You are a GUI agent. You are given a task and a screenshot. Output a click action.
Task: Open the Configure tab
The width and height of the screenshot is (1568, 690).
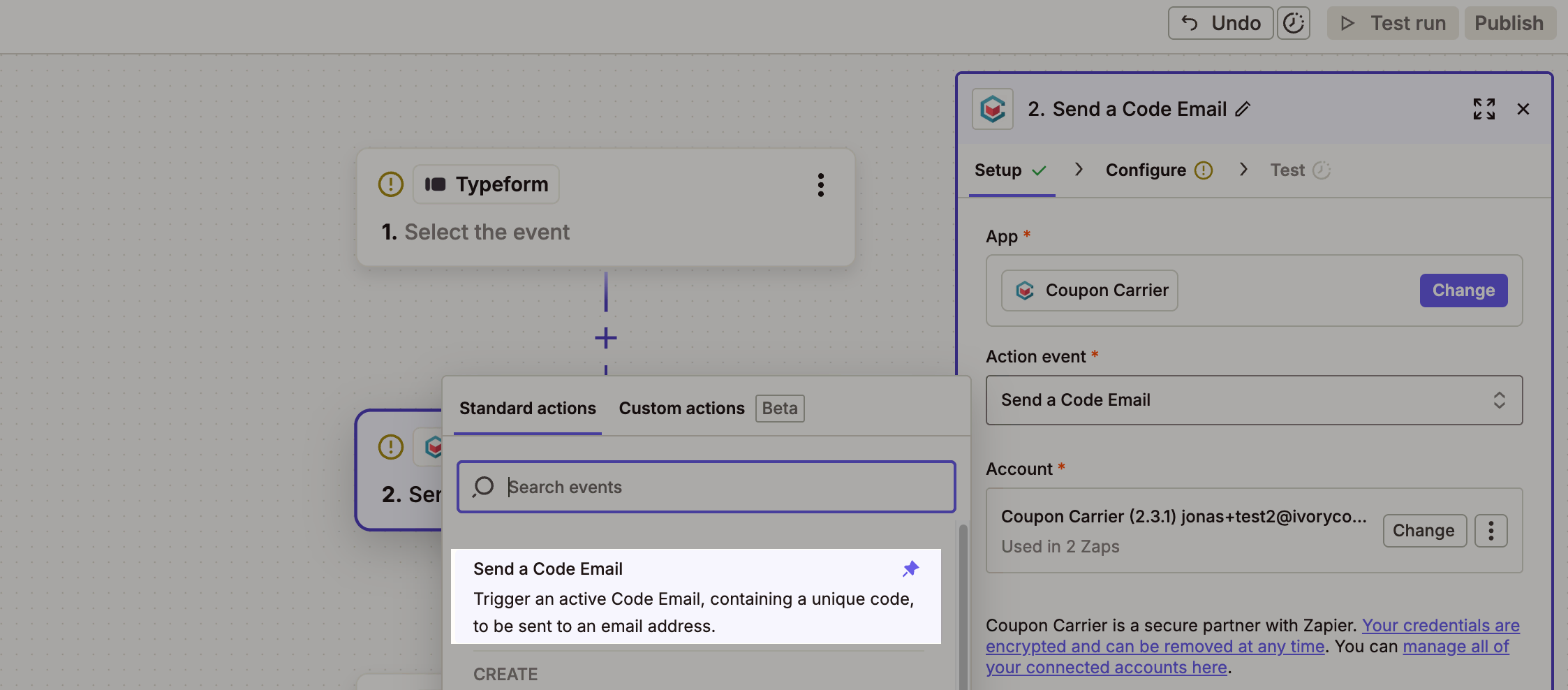click(1159, 170)
